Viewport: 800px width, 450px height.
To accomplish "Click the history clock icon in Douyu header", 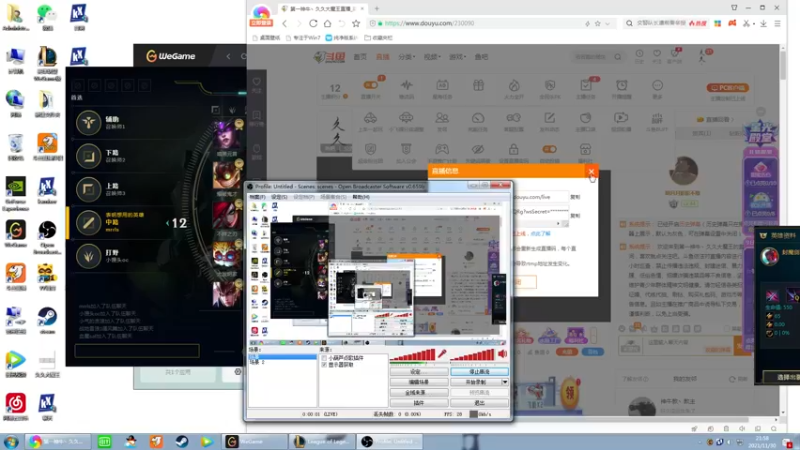I will coord(639,54).
